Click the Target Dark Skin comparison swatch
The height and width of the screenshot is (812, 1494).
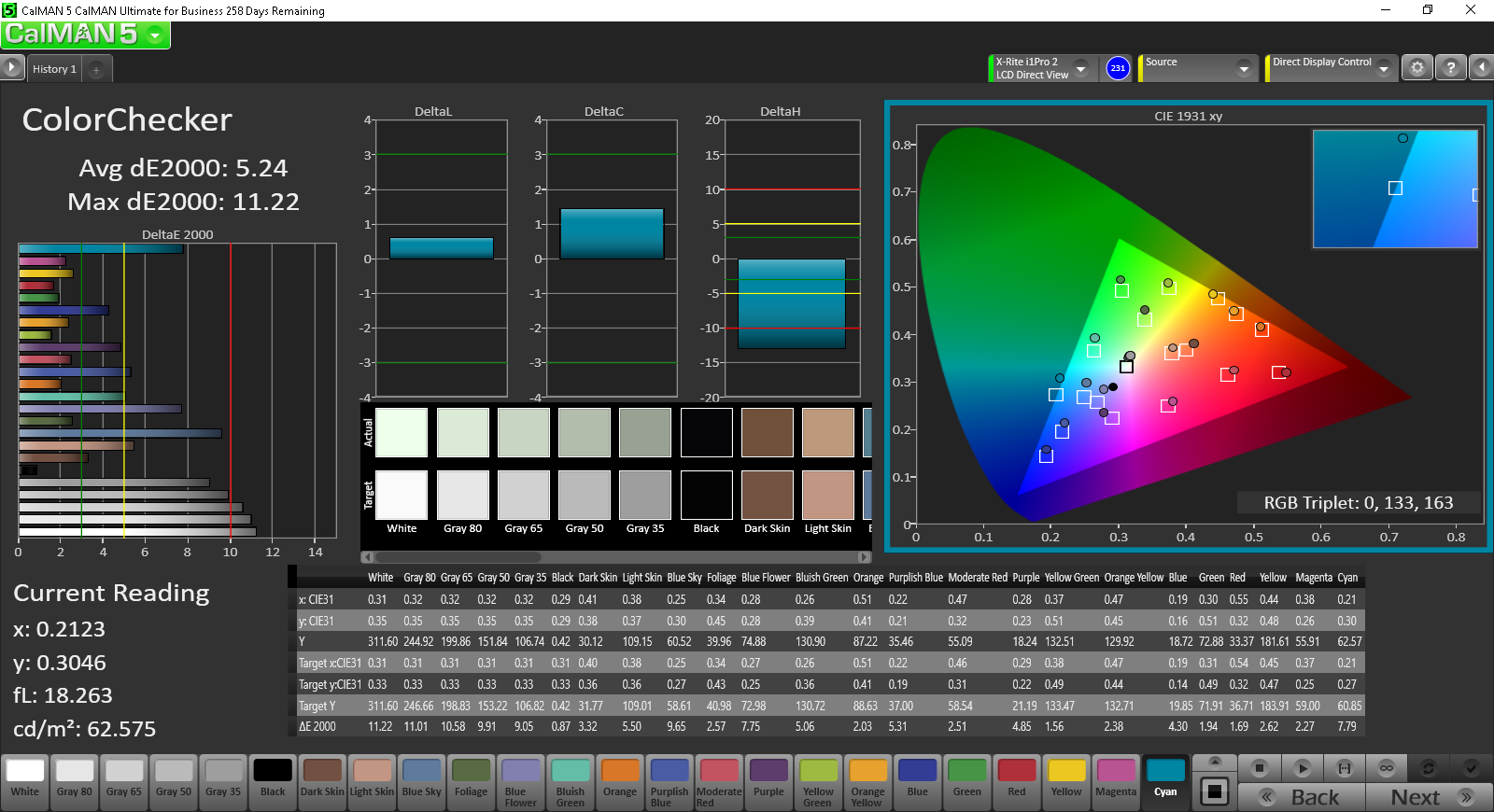[x=767, y=495]
